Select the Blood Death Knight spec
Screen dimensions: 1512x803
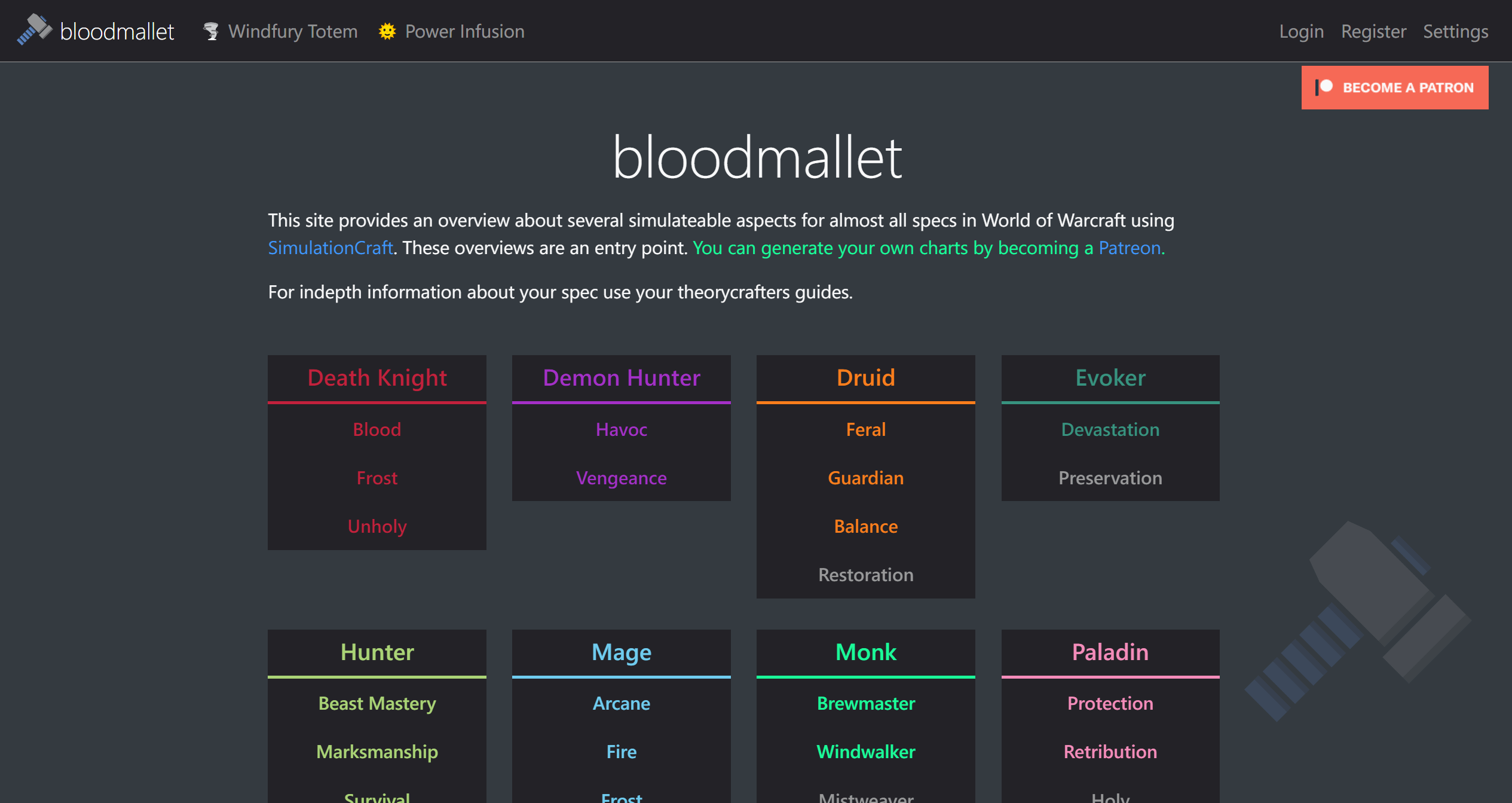pos(377,429)
